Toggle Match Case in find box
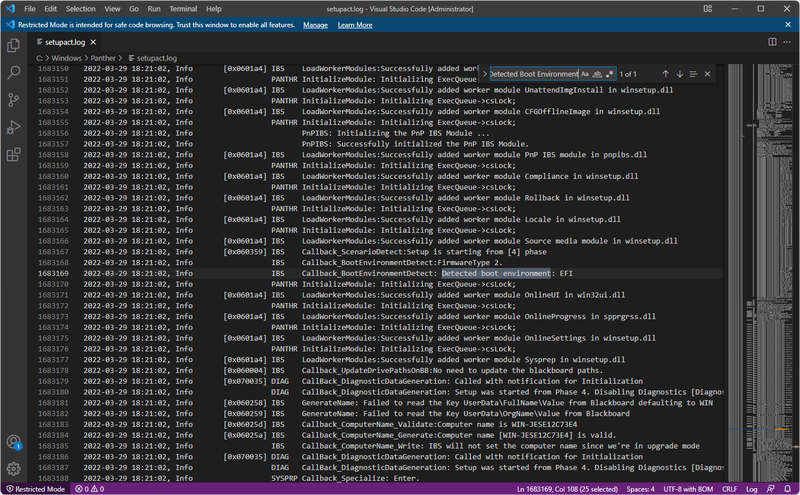Image resolution: width=800 pixels, height=495 pixels. coord(585,74)
